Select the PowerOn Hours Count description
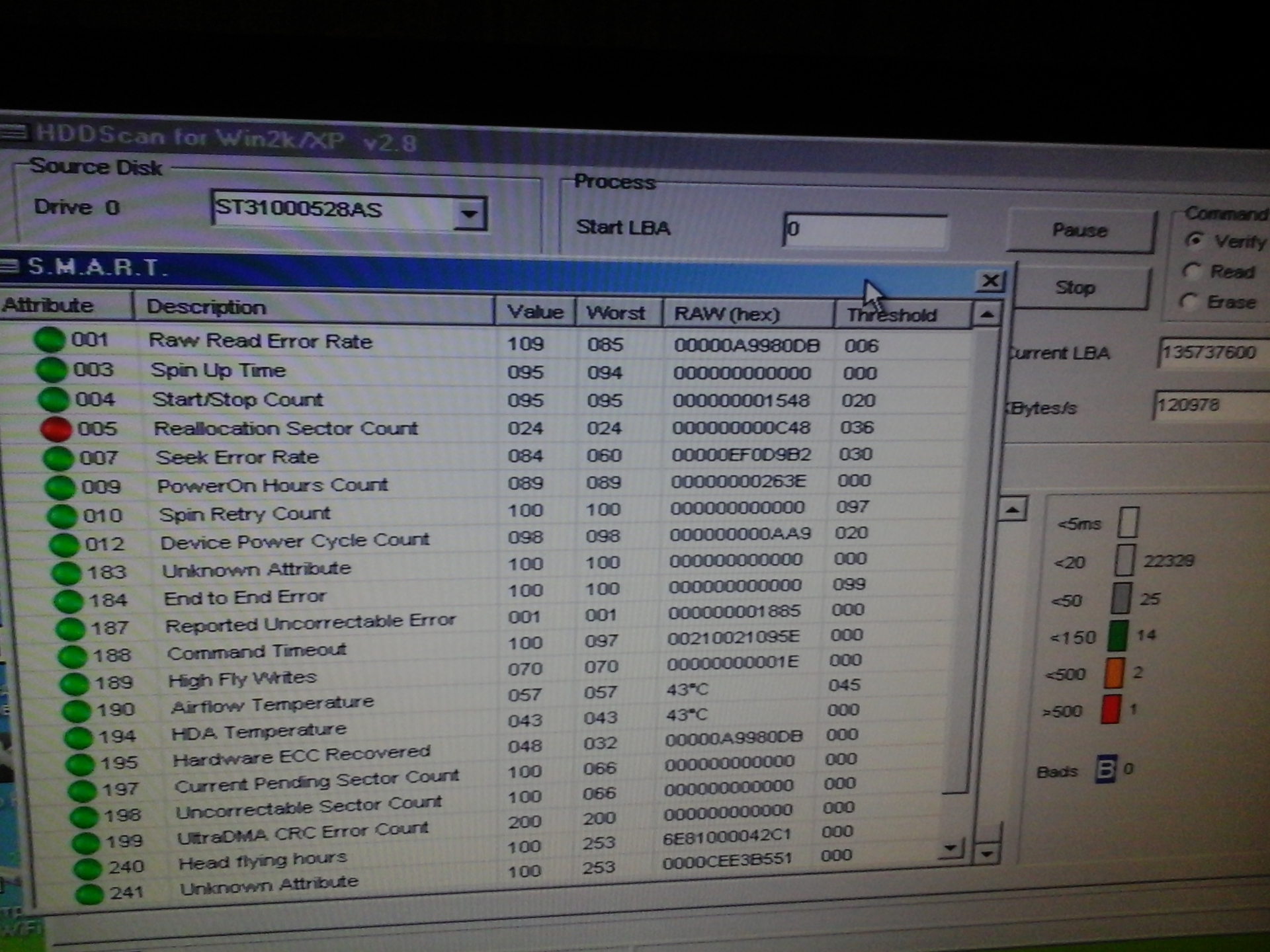 (273, 485)
